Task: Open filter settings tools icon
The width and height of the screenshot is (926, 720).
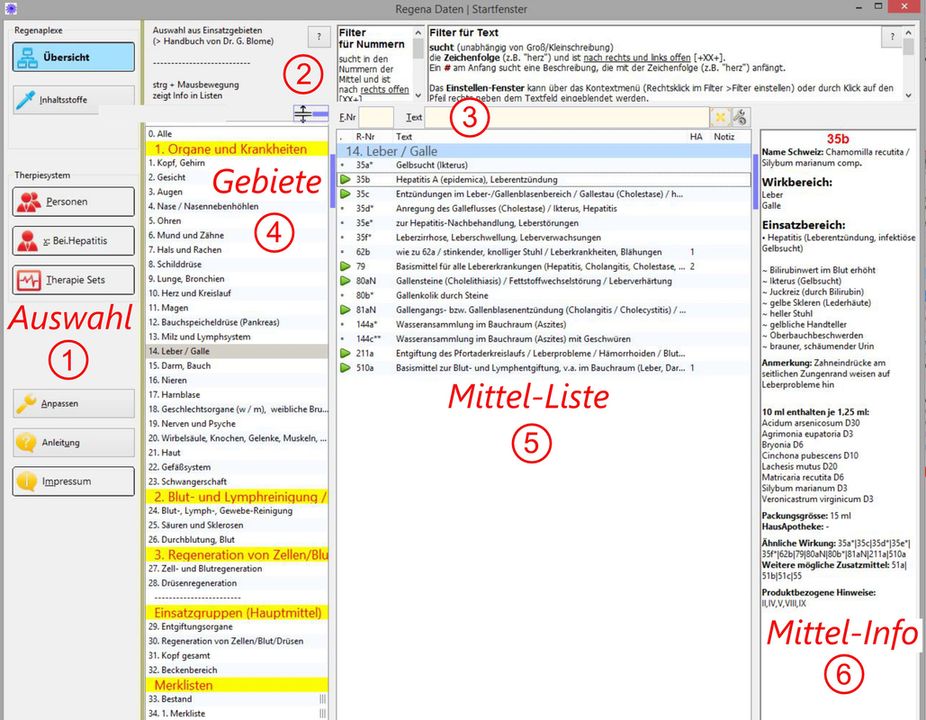Action: click(x=739, y=118)
